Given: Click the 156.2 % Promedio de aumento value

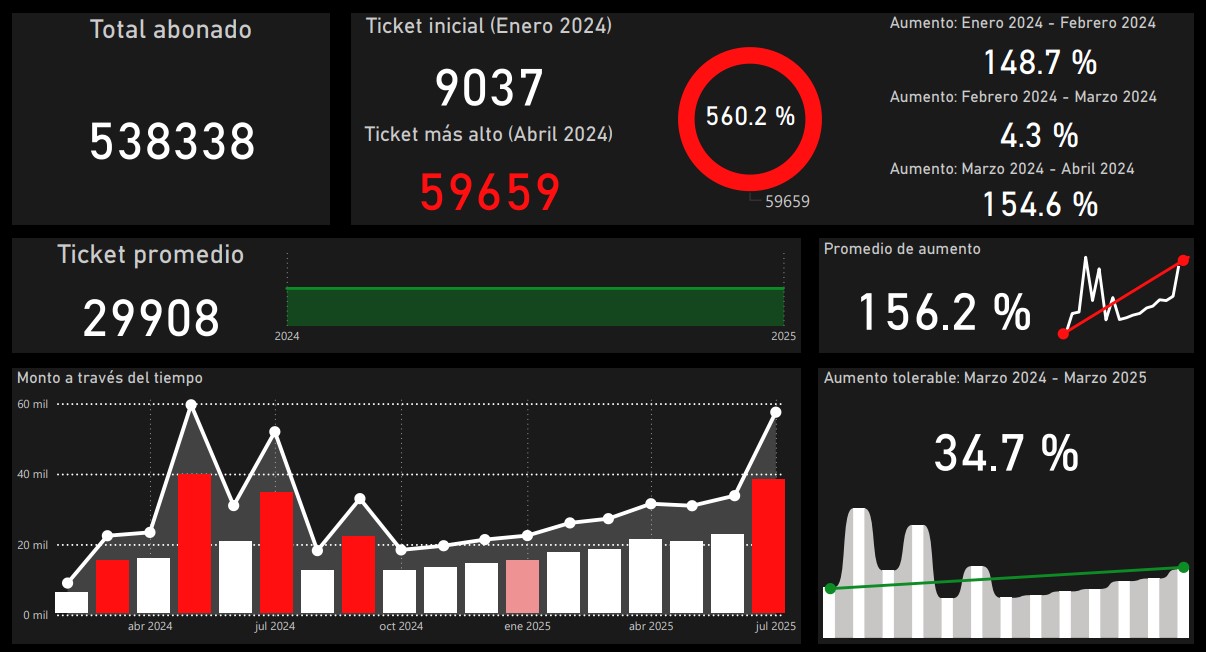Looking at the screenshot, I should [x=944, y=313].
